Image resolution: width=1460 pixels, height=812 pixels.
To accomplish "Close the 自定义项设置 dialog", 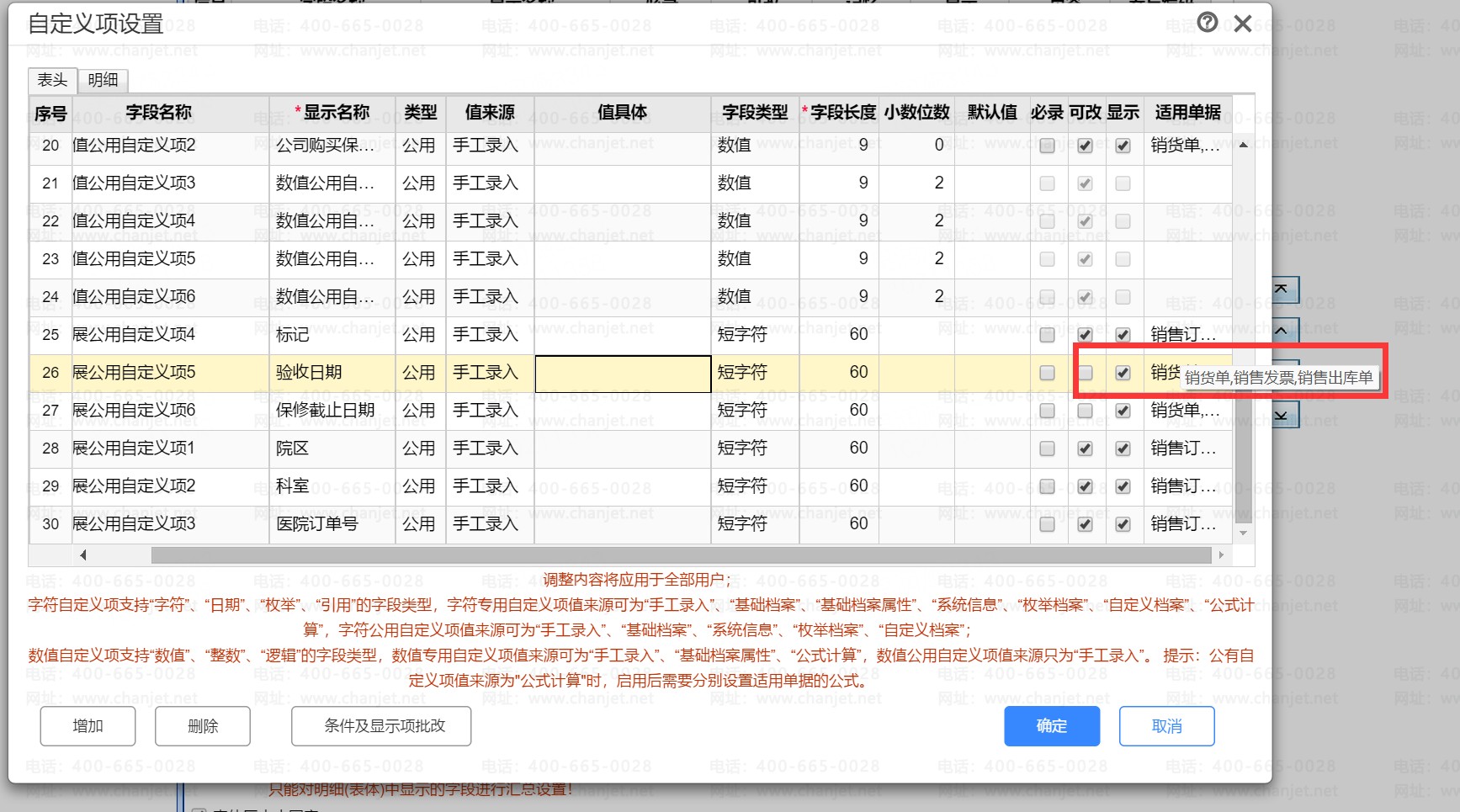I will 1243,24.
